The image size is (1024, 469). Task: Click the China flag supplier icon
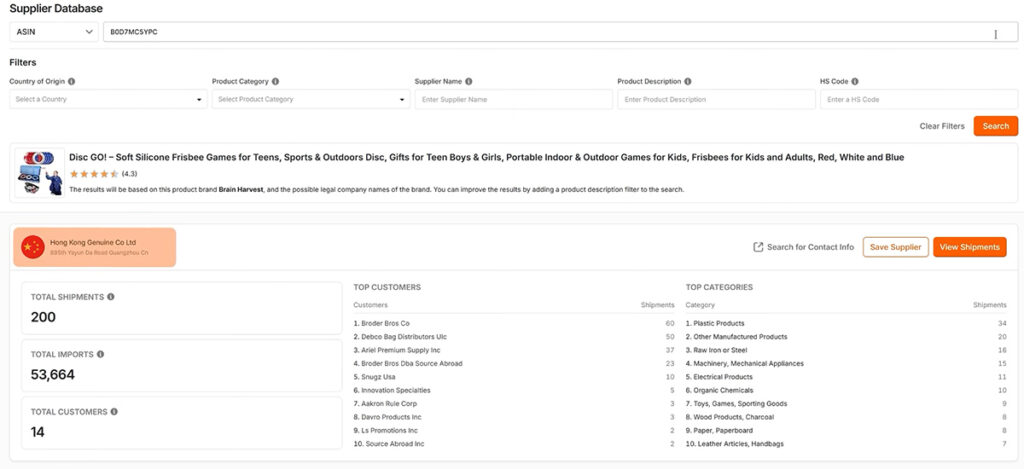click(33, 247)
